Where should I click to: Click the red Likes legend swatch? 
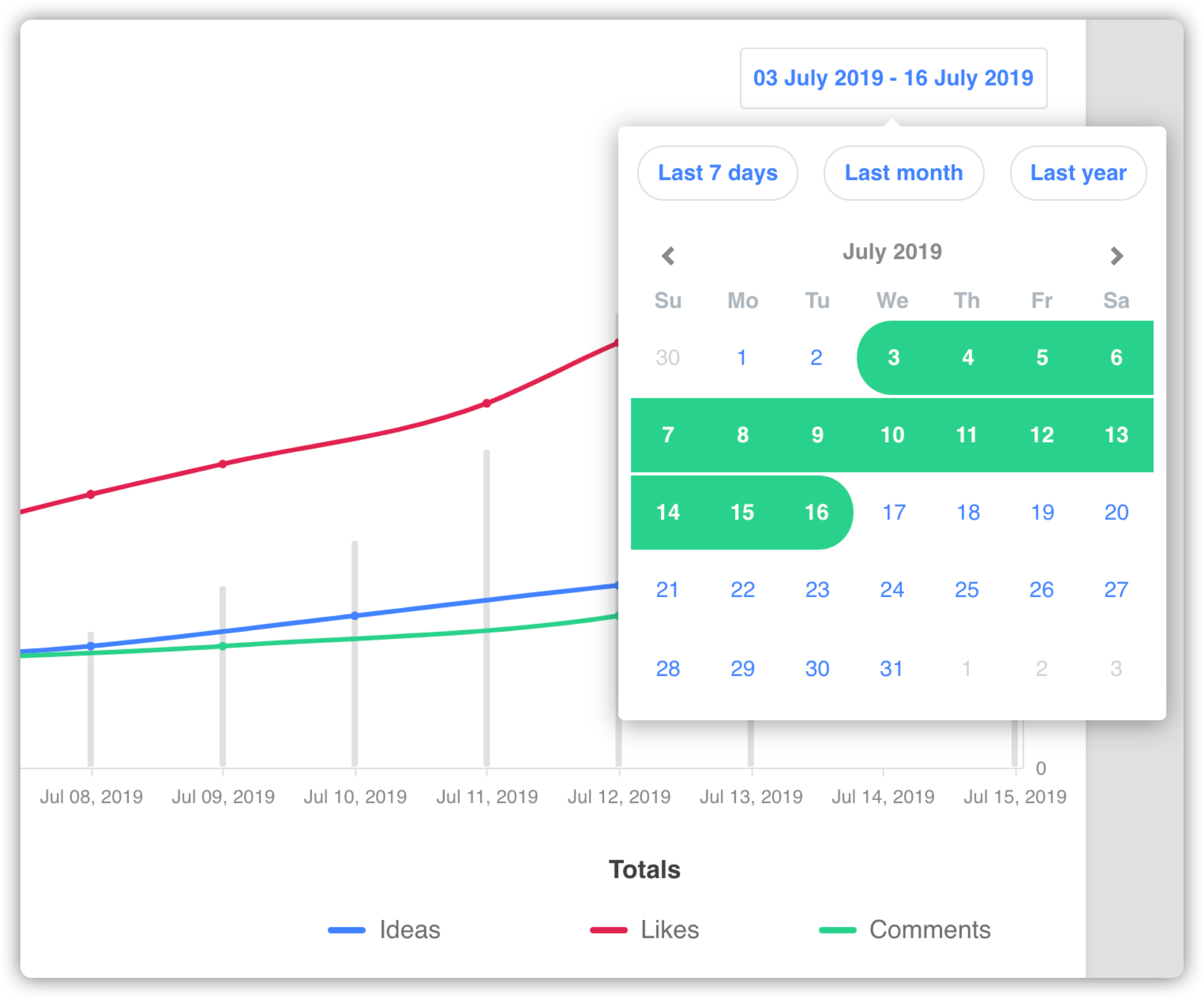[608, 930]
